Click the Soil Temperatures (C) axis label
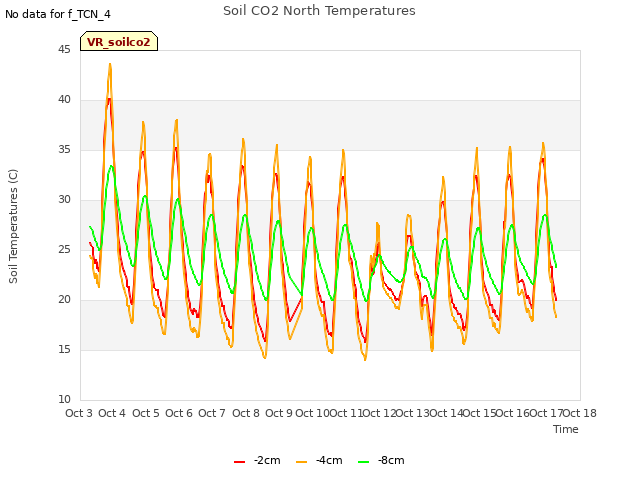 [x=13, y=226]
